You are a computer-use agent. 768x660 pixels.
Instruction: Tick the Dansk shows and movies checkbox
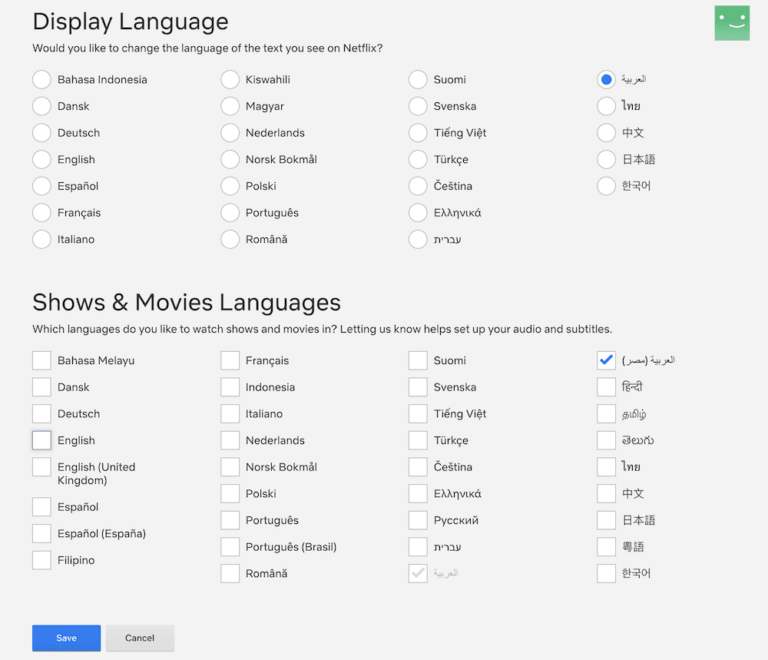[42, 387]
